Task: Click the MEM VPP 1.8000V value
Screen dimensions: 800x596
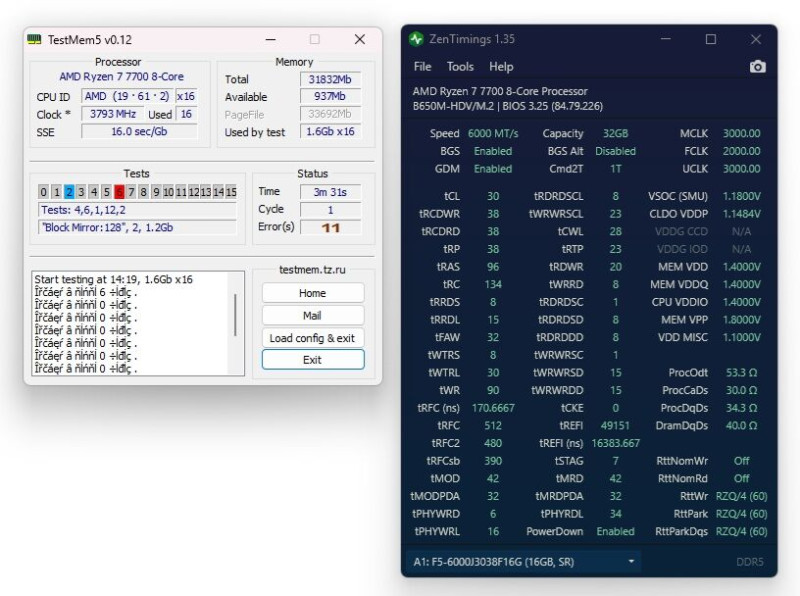Action: pos(741,319)
